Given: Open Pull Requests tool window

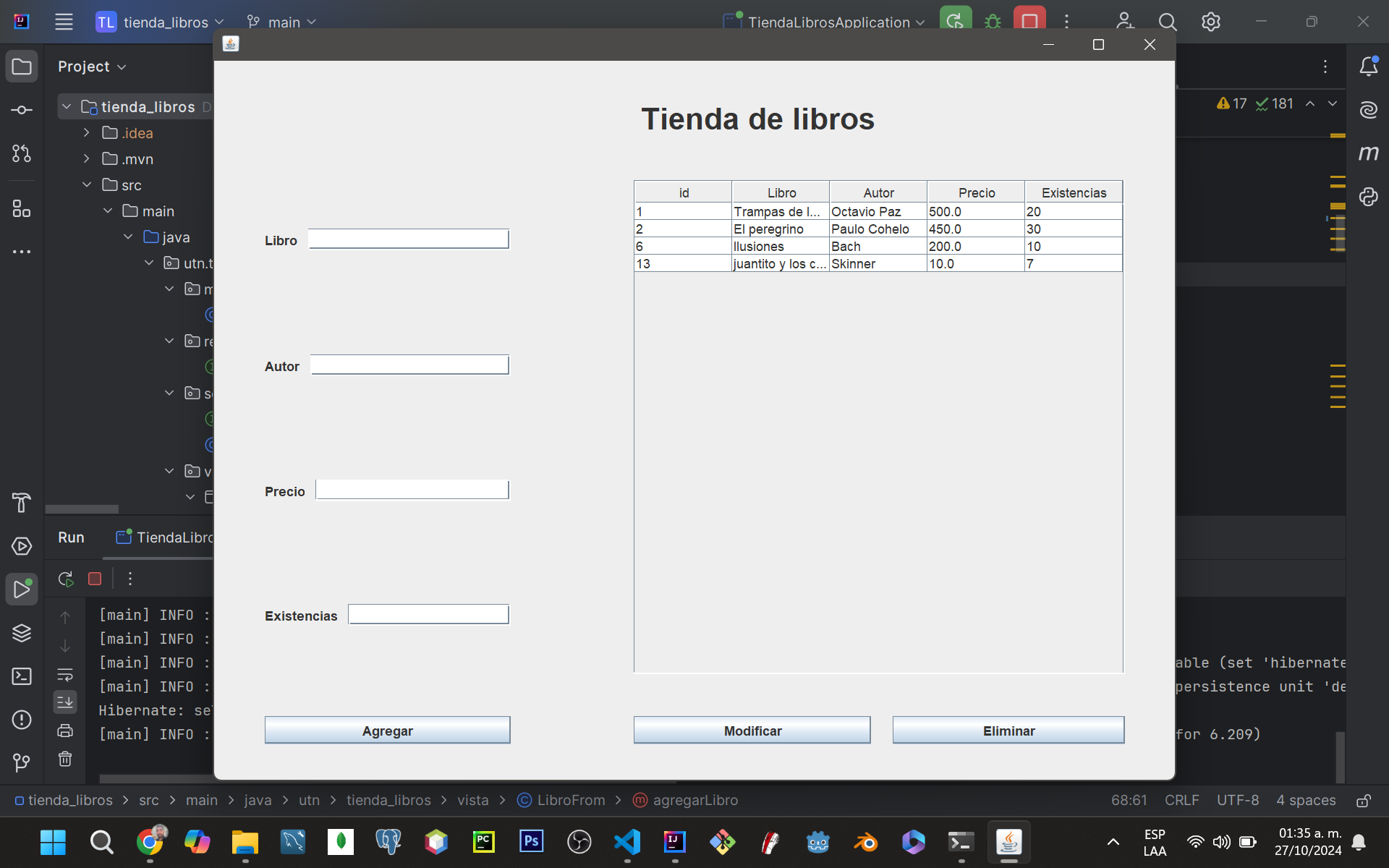Looking at the screenshot, I should (22, 153).
